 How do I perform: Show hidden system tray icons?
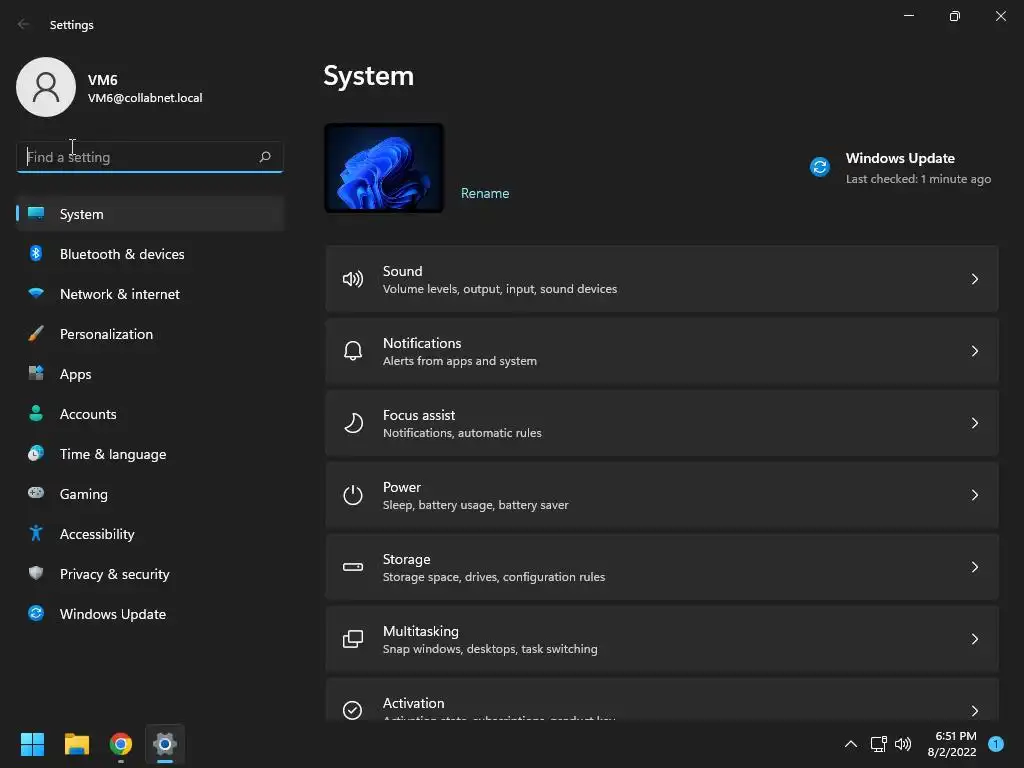851,744
